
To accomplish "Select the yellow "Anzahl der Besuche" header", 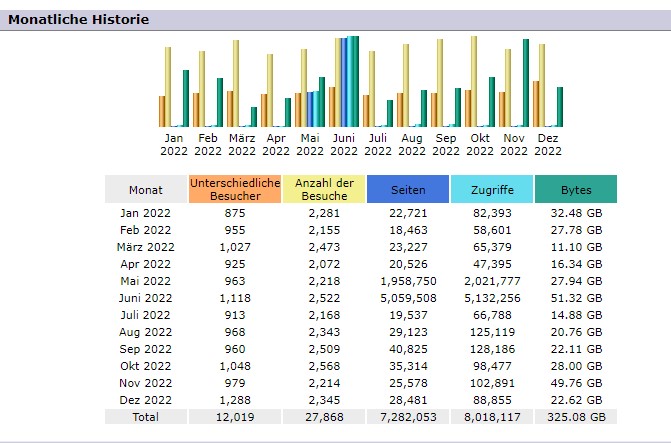I will click(x=324, y=189).
